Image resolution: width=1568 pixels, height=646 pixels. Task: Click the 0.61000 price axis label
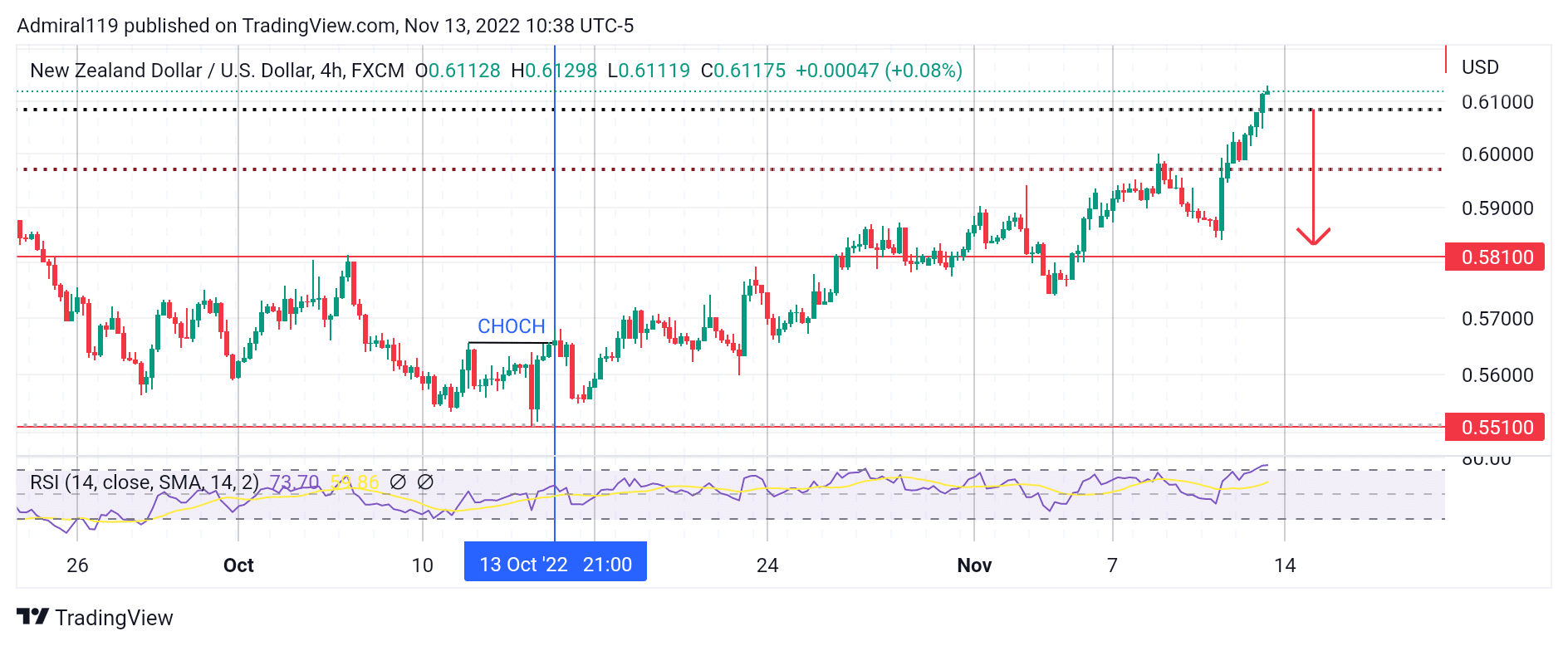click(x=1497, y=102)
